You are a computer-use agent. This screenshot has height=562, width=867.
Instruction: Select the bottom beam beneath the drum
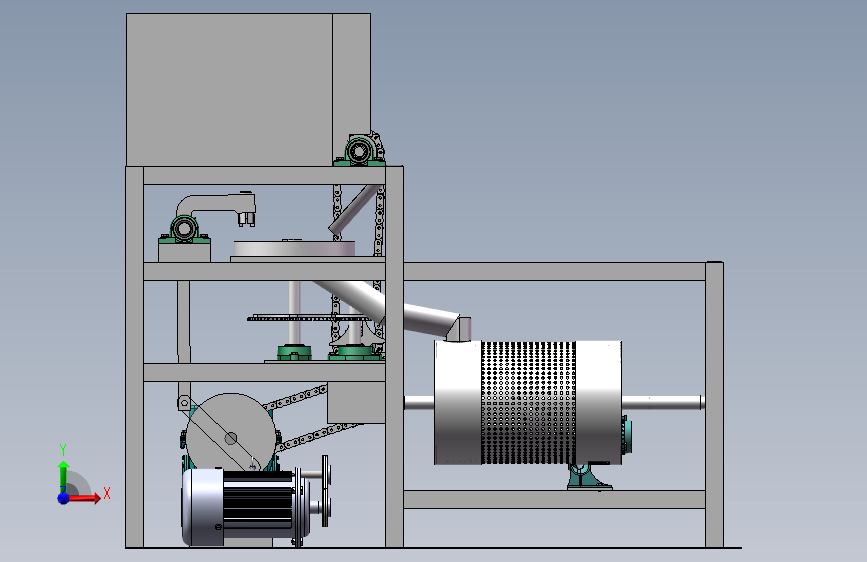554,499
